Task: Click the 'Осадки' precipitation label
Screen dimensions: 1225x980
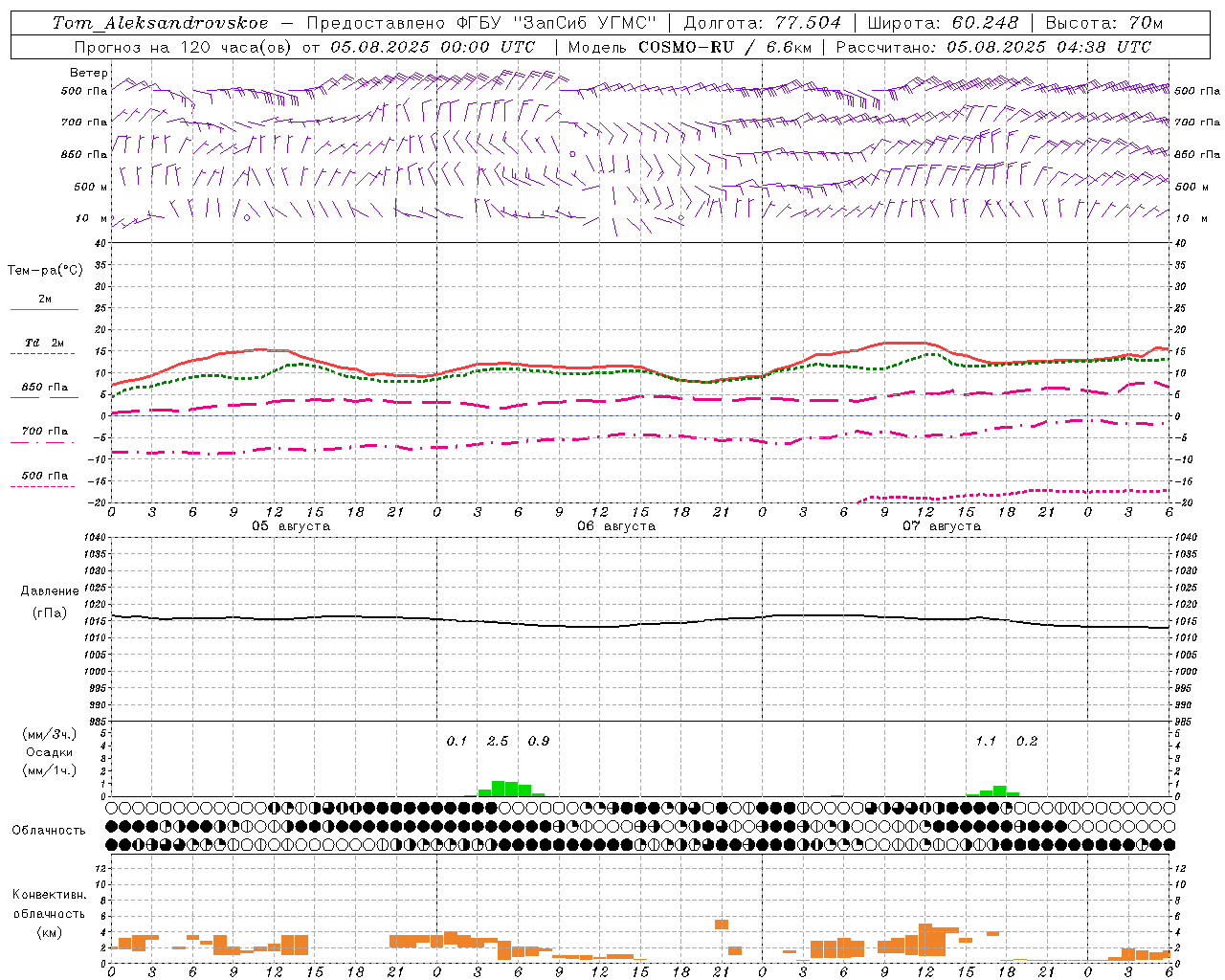Action: 50,752
